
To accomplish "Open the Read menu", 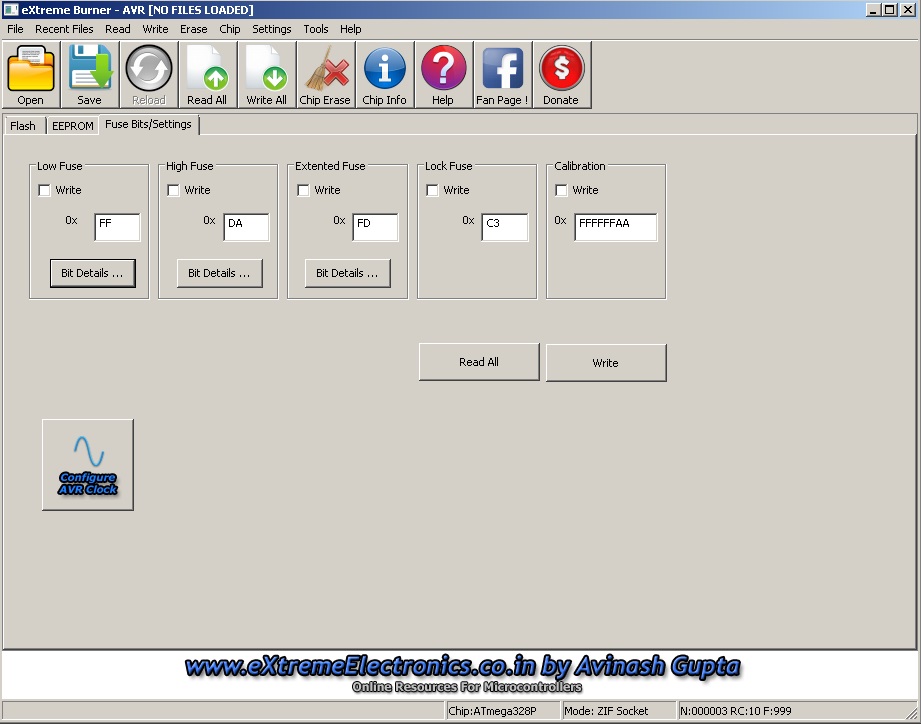I will pyautogui.click(x=117, y=29).
